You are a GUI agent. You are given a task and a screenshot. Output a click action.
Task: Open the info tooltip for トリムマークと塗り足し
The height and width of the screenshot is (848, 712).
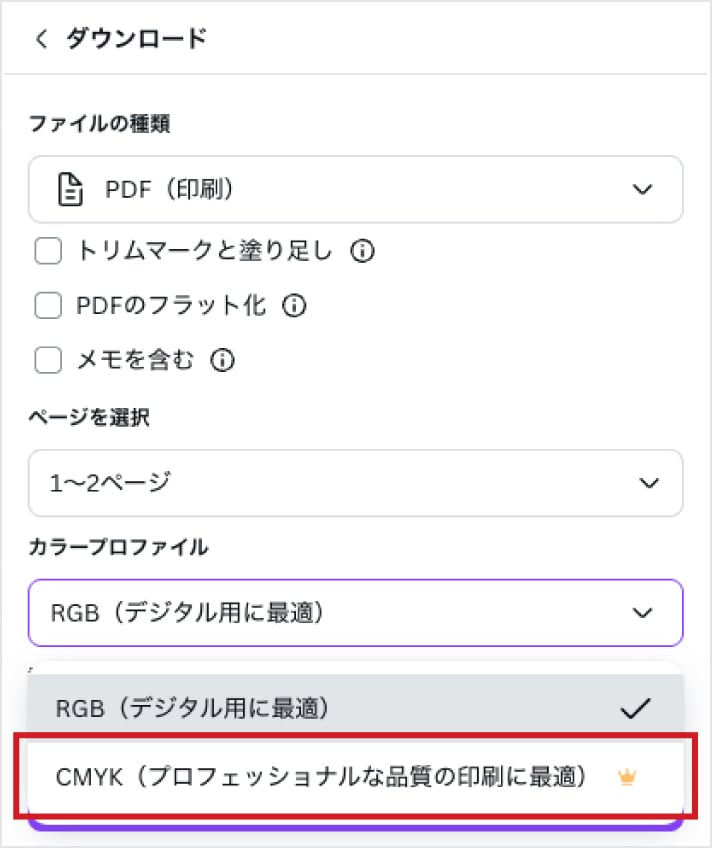[363, 251]
